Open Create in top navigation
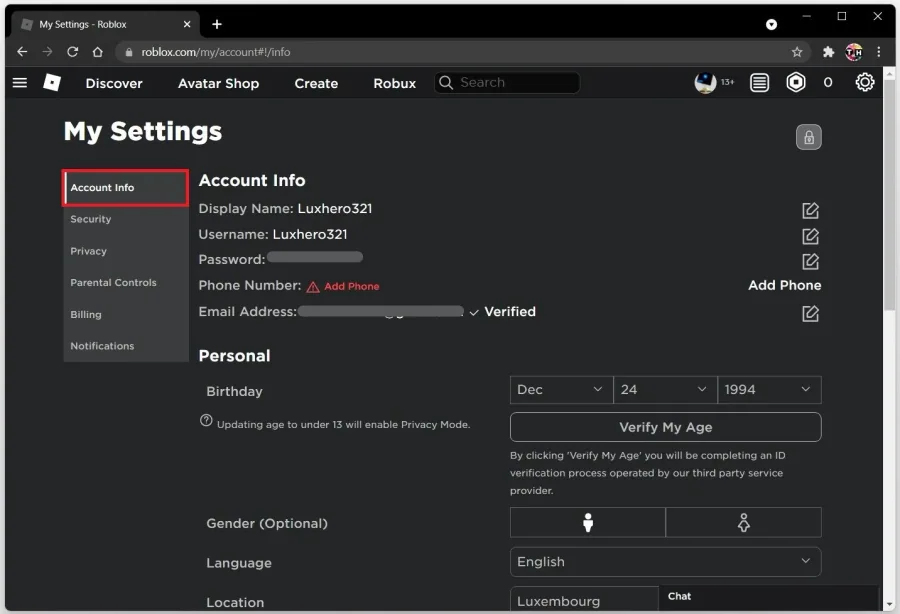The width and height of the screenshot is (900, 614). pyautogui.click(x=316, y=83)
